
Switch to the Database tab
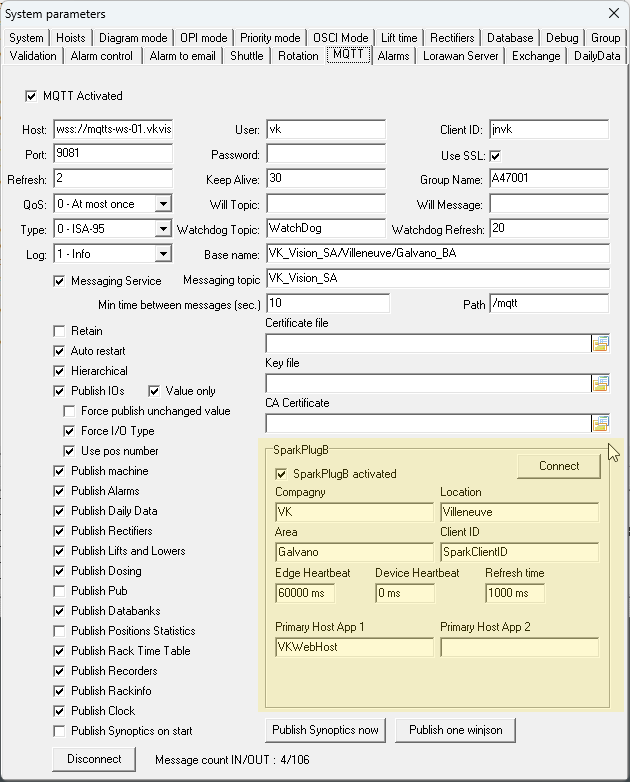(x=510, y=38)
